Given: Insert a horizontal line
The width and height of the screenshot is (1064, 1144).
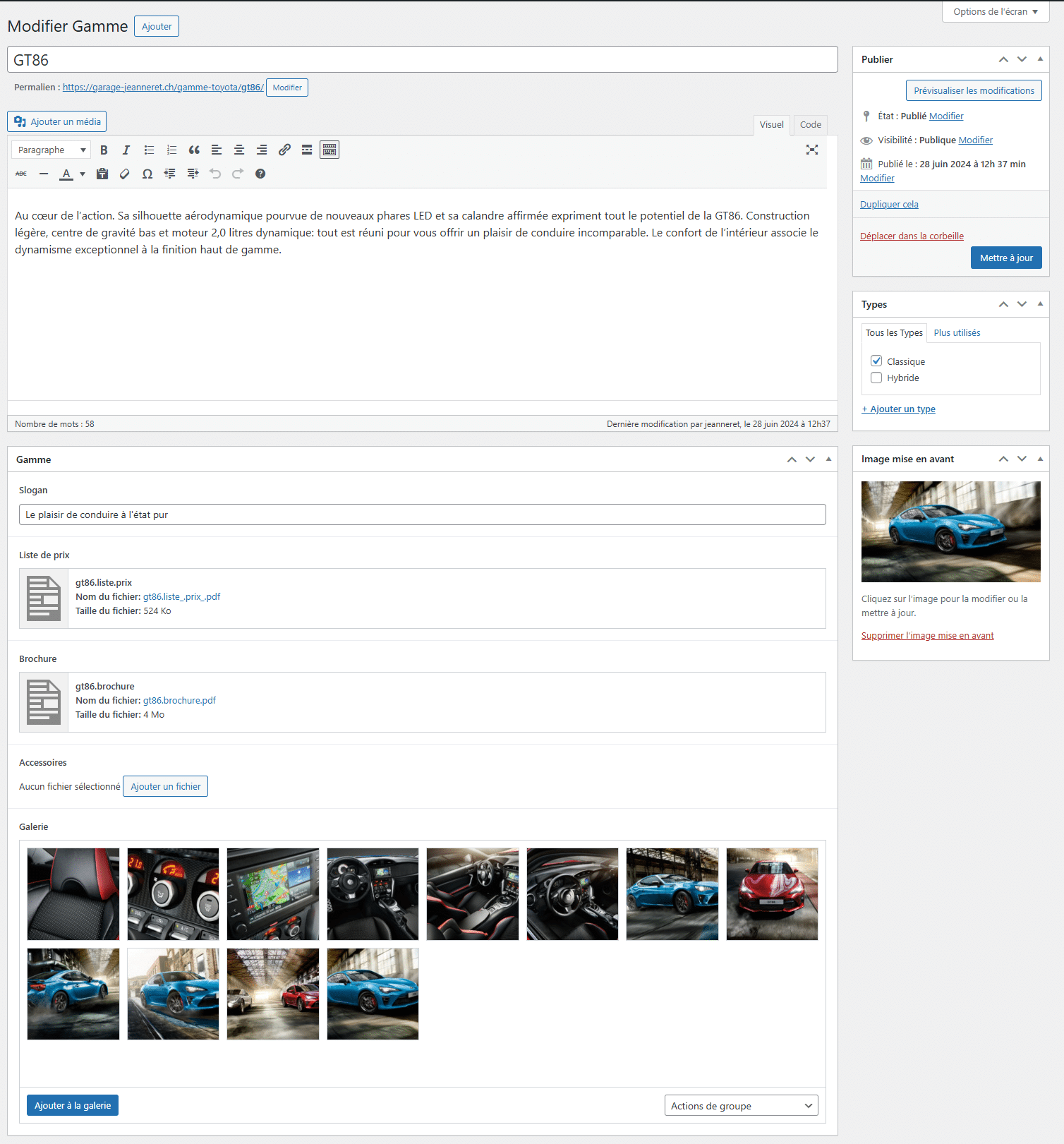Looking at the screenshot, I should coord(44,174).
